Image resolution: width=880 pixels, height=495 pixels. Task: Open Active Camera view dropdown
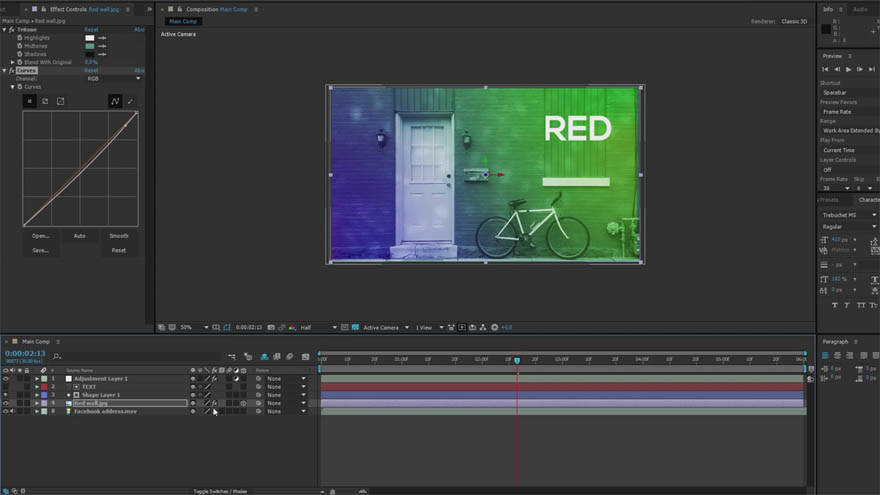coord(386,327)
